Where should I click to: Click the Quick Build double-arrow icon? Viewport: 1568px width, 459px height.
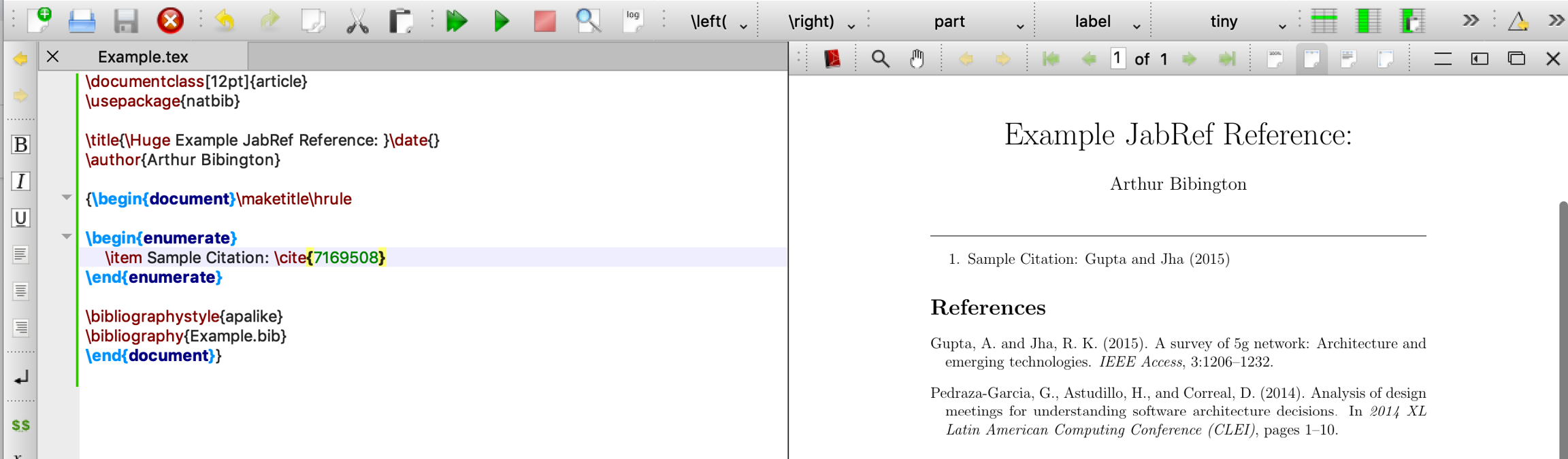pos(457,21)
